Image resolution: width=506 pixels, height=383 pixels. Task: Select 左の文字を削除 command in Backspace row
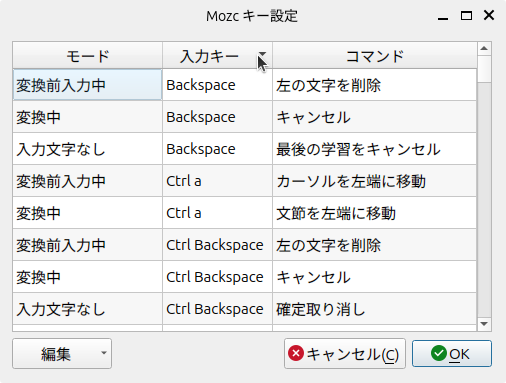[375, 85]
